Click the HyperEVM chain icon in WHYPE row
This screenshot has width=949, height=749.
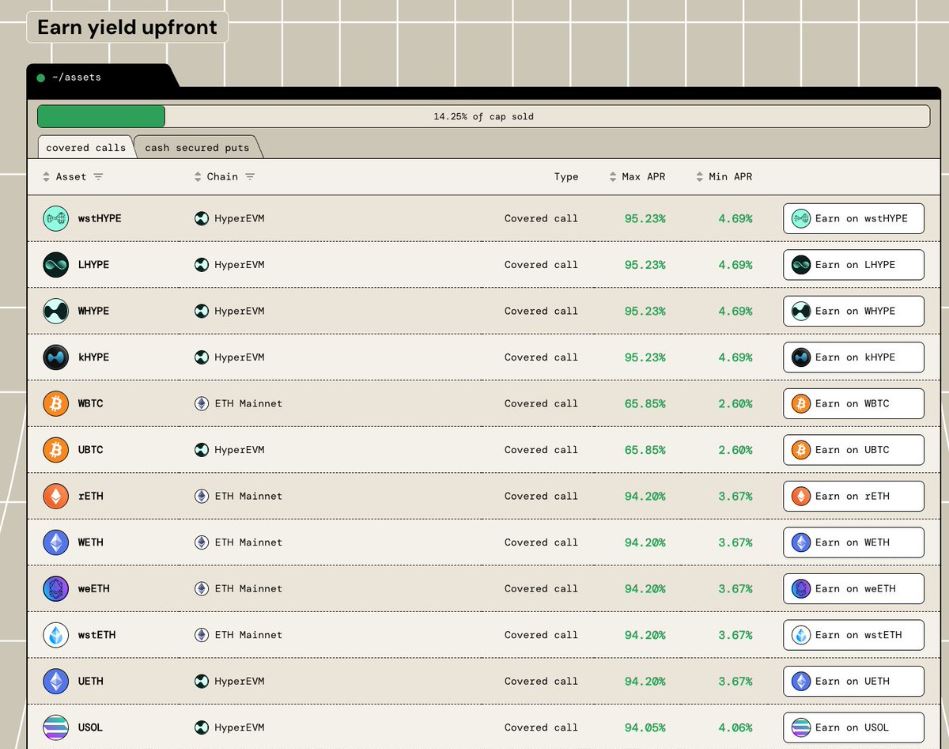[202, 311]
